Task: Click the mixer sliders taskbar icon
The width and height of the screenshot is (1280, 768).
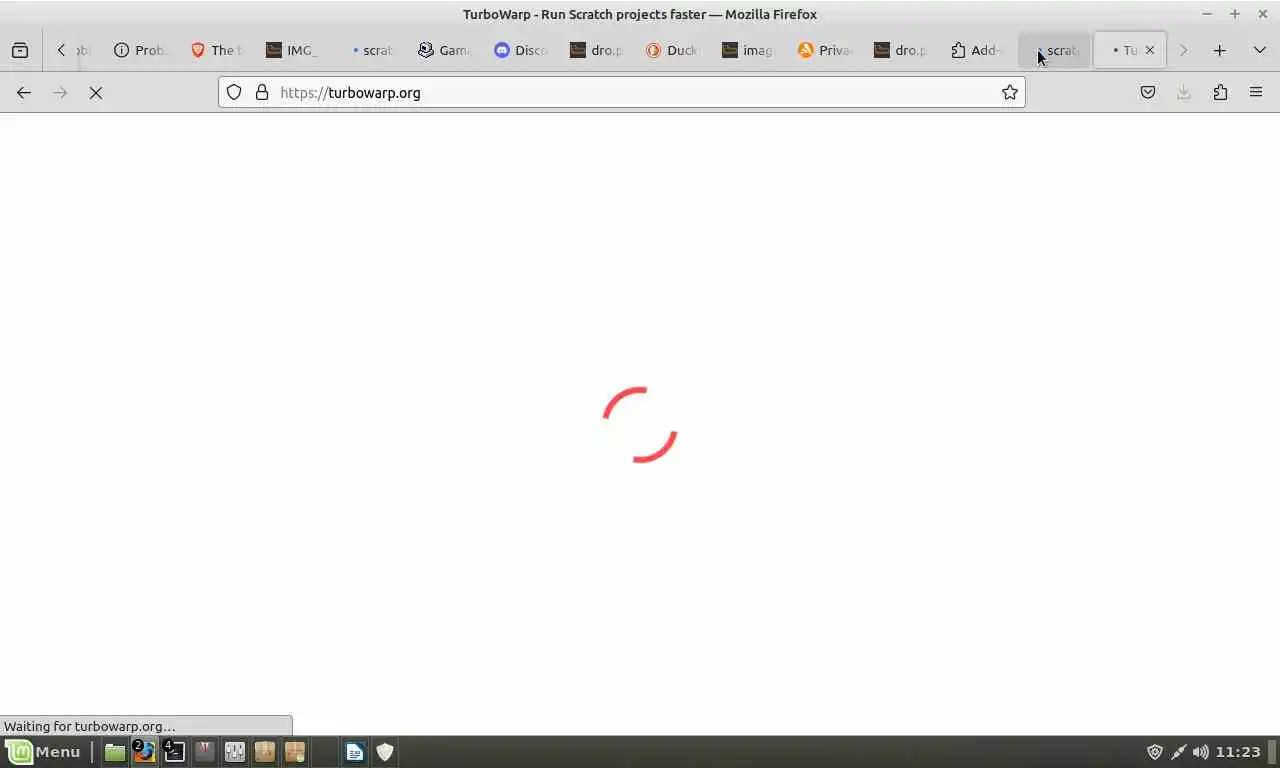Action: point(235,751)
